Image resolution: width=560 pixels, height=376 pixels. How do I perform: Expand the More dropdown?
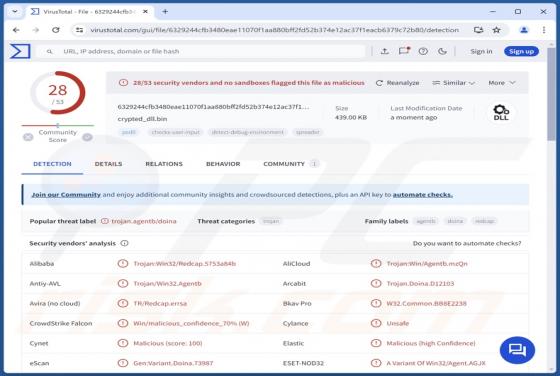[x=502, y=83]
